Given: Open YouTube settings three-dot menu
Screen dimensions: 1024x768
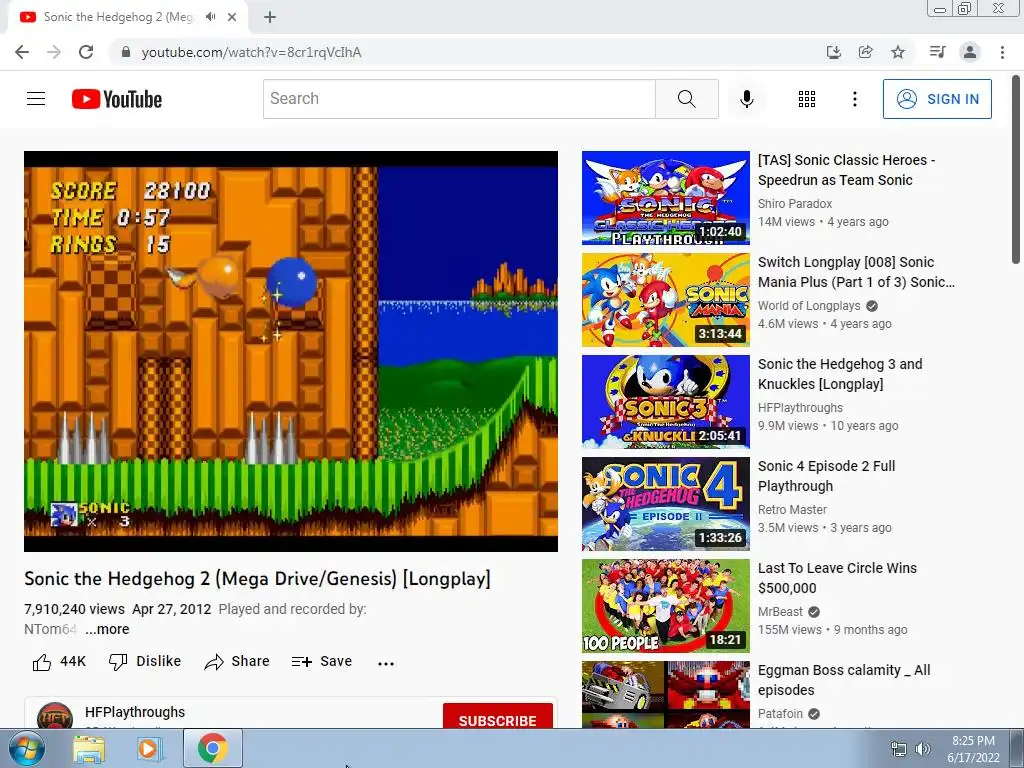Looking at the screenshot, I should click(x=854, y=99).
